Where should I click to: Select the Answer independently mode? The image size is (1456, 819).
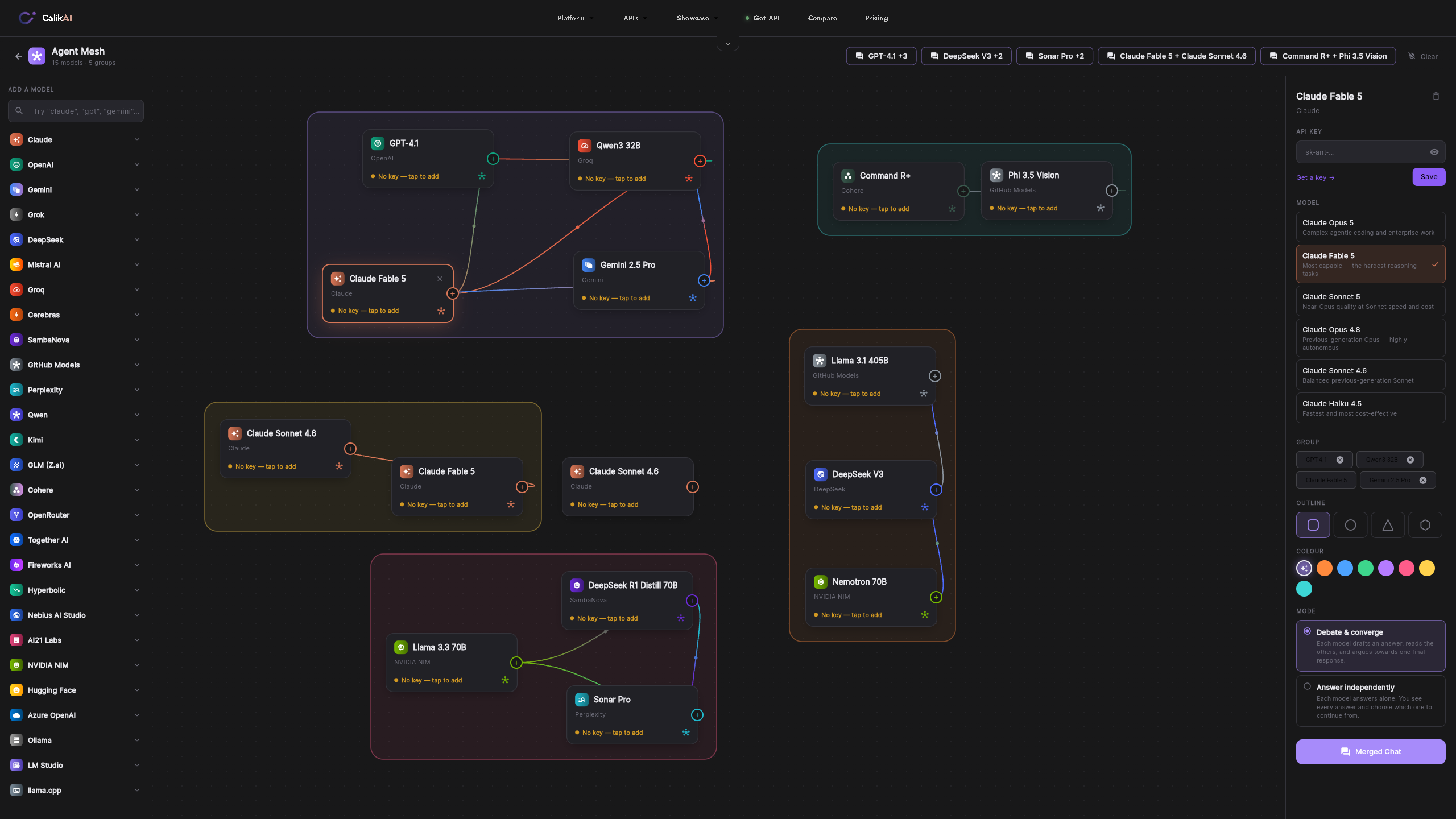coord(1371,701)
